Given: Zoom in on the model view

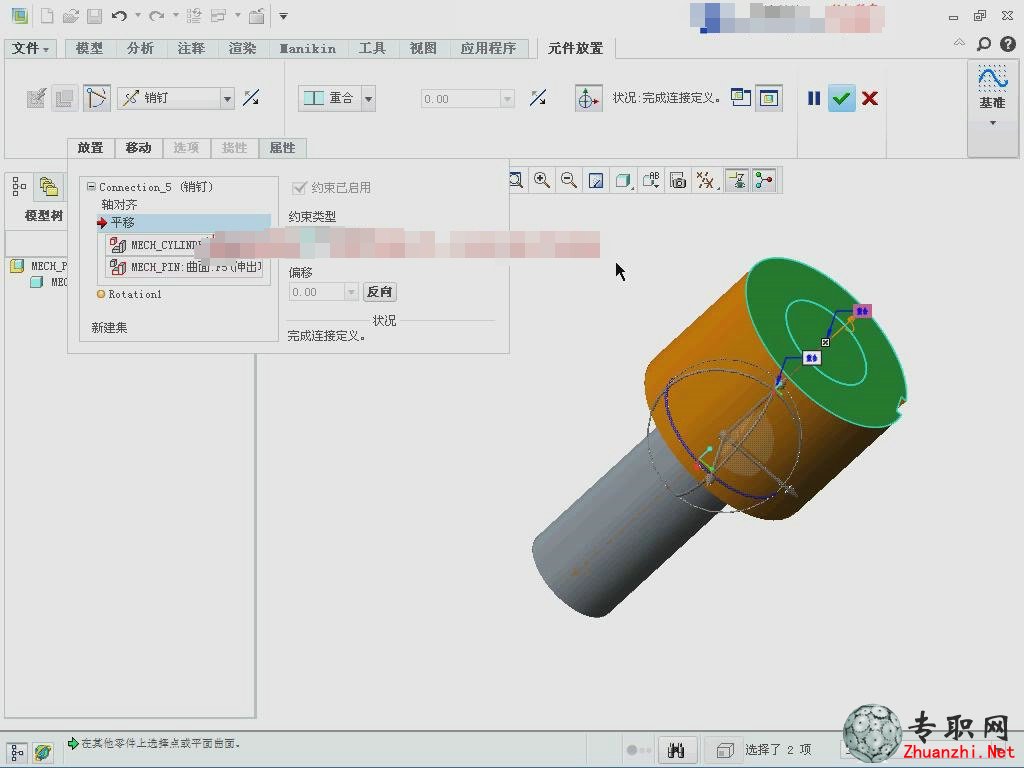Looking at the screenshot, I should 541,180.
